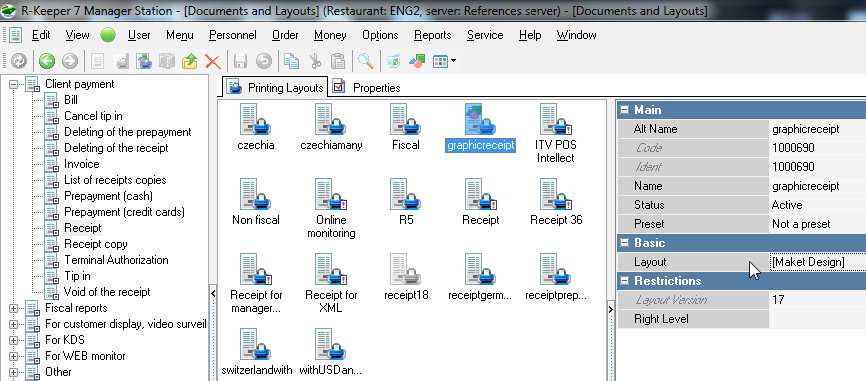Click splitter arrow beside properties panel
866x381 pixels.
610,309
